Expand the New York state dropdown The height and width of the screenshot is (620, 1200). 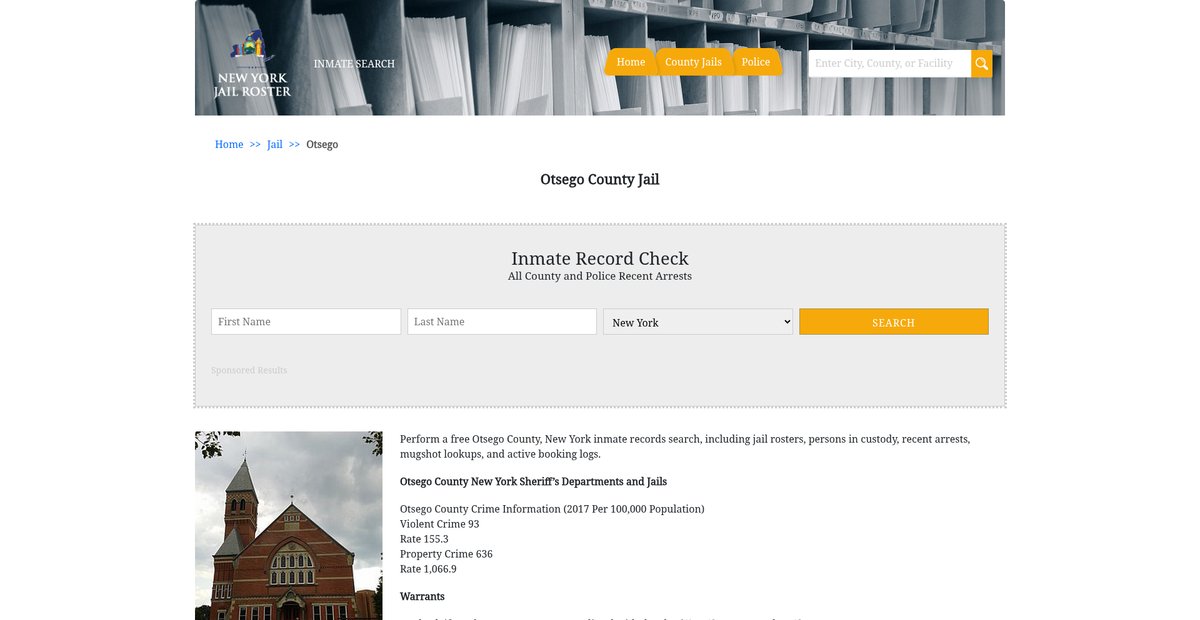[x=698, y=322]
